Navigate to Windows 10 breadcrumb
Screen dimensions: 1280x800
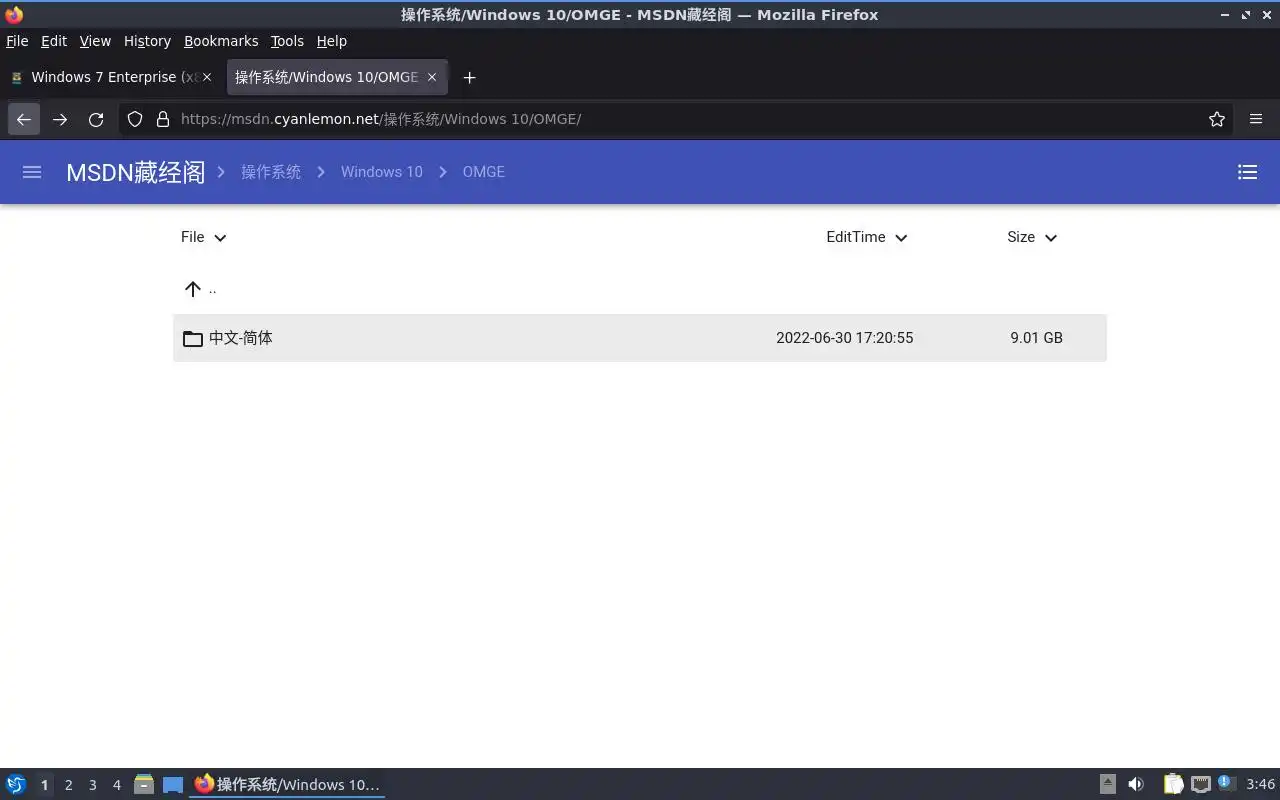click(x=382, y=172)
